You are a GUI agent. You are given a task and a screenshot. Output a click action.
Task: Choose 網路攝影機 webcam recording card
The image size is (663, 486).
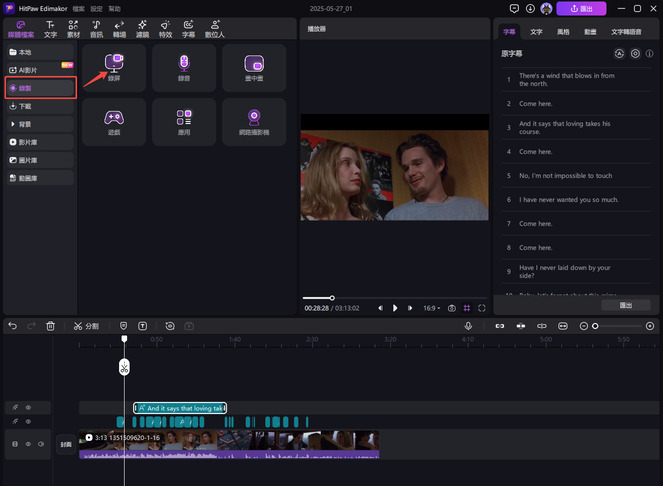[254, 122]
